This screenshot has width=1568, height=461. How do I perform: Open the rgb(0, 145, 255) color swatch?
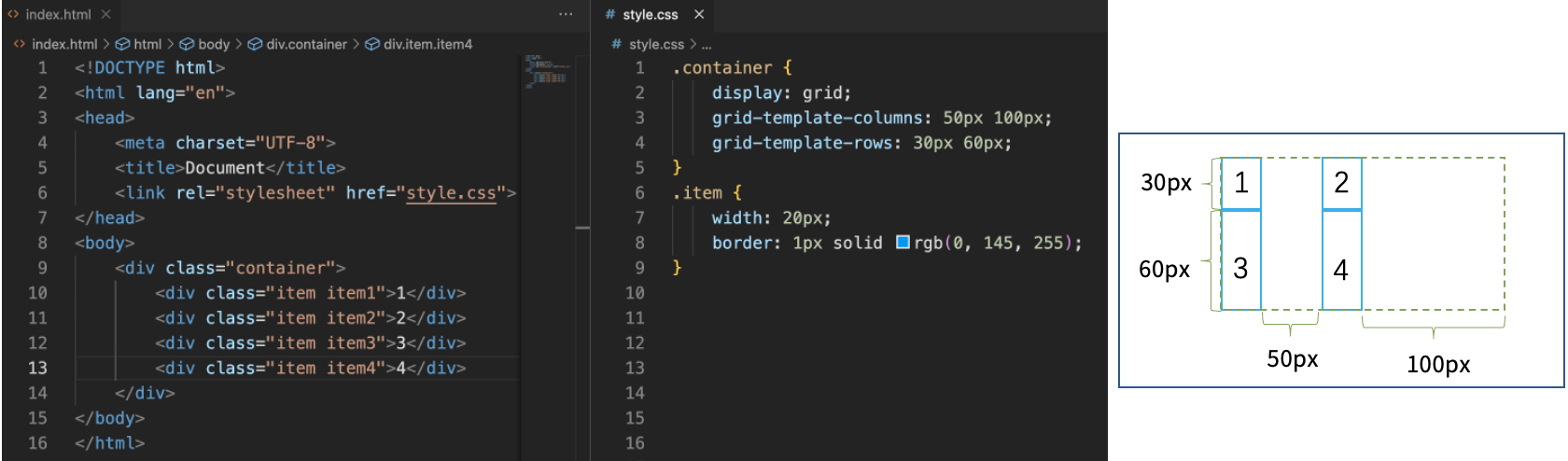coord(903,243)
